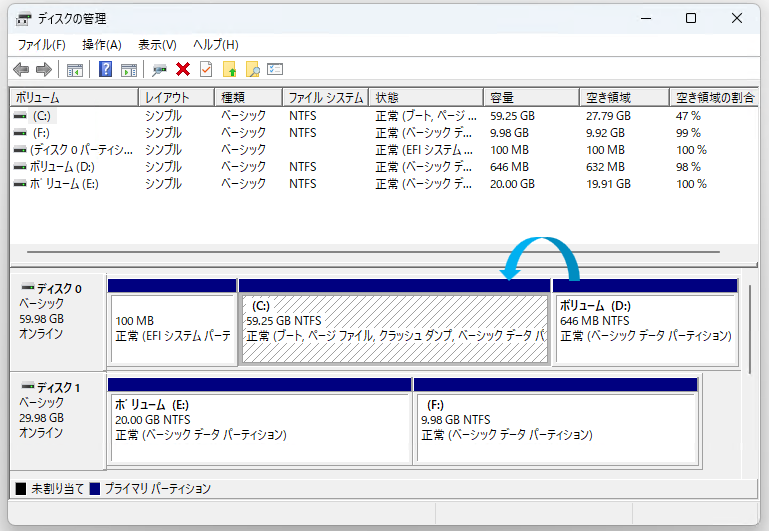Screen dimensions: 769x531
Task: Sort by the レイアウト column header
Action: pyautogui.click(x=177, y=98)
